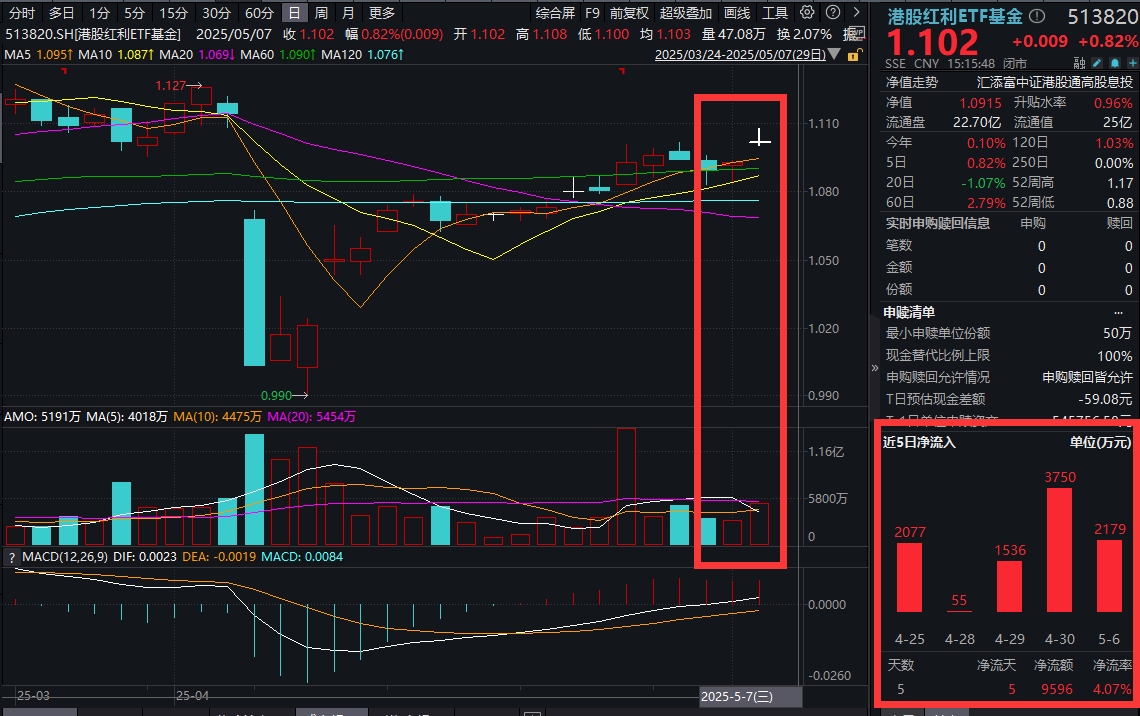Open the 更多 periods dropdown
The image size is (1140, 716).
coord(381,13)
